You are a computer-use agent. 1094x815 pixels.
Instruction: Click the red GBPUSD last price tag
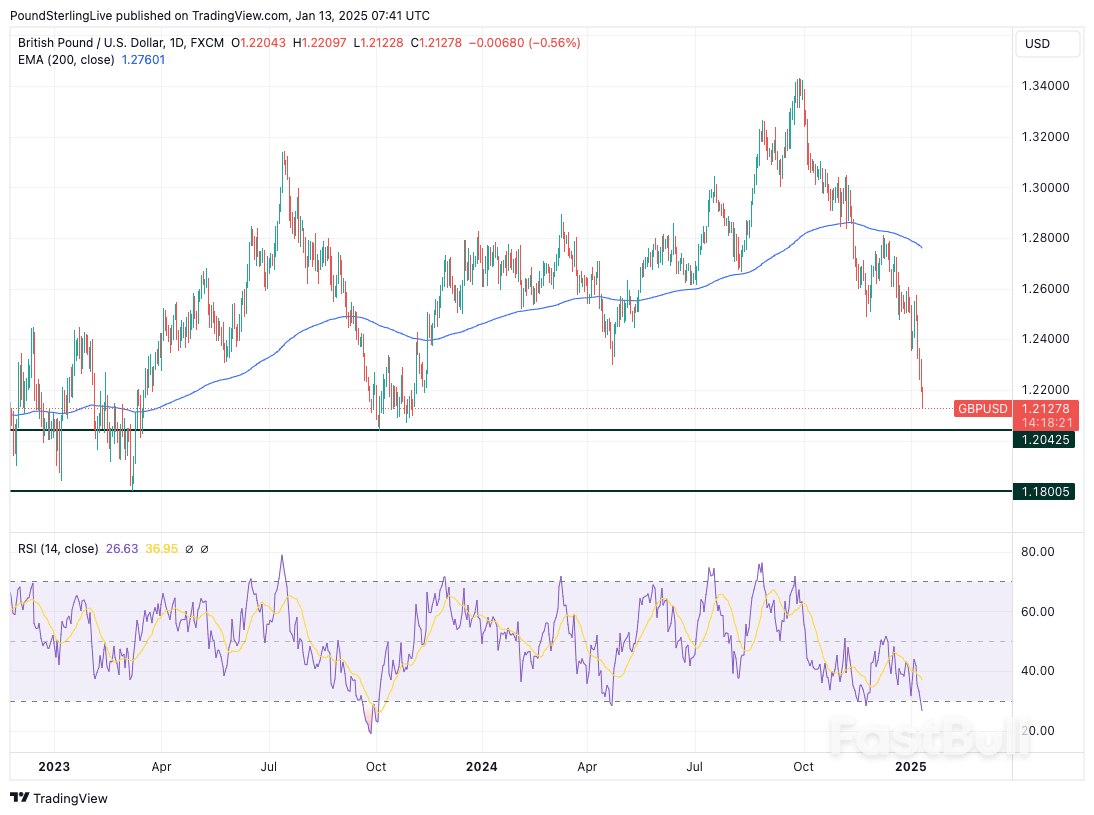982,409
